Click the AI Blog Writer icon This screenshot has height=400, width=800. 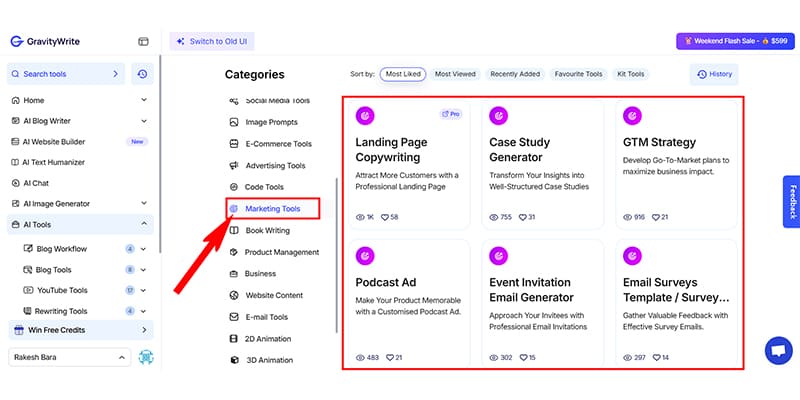point(15,121)
